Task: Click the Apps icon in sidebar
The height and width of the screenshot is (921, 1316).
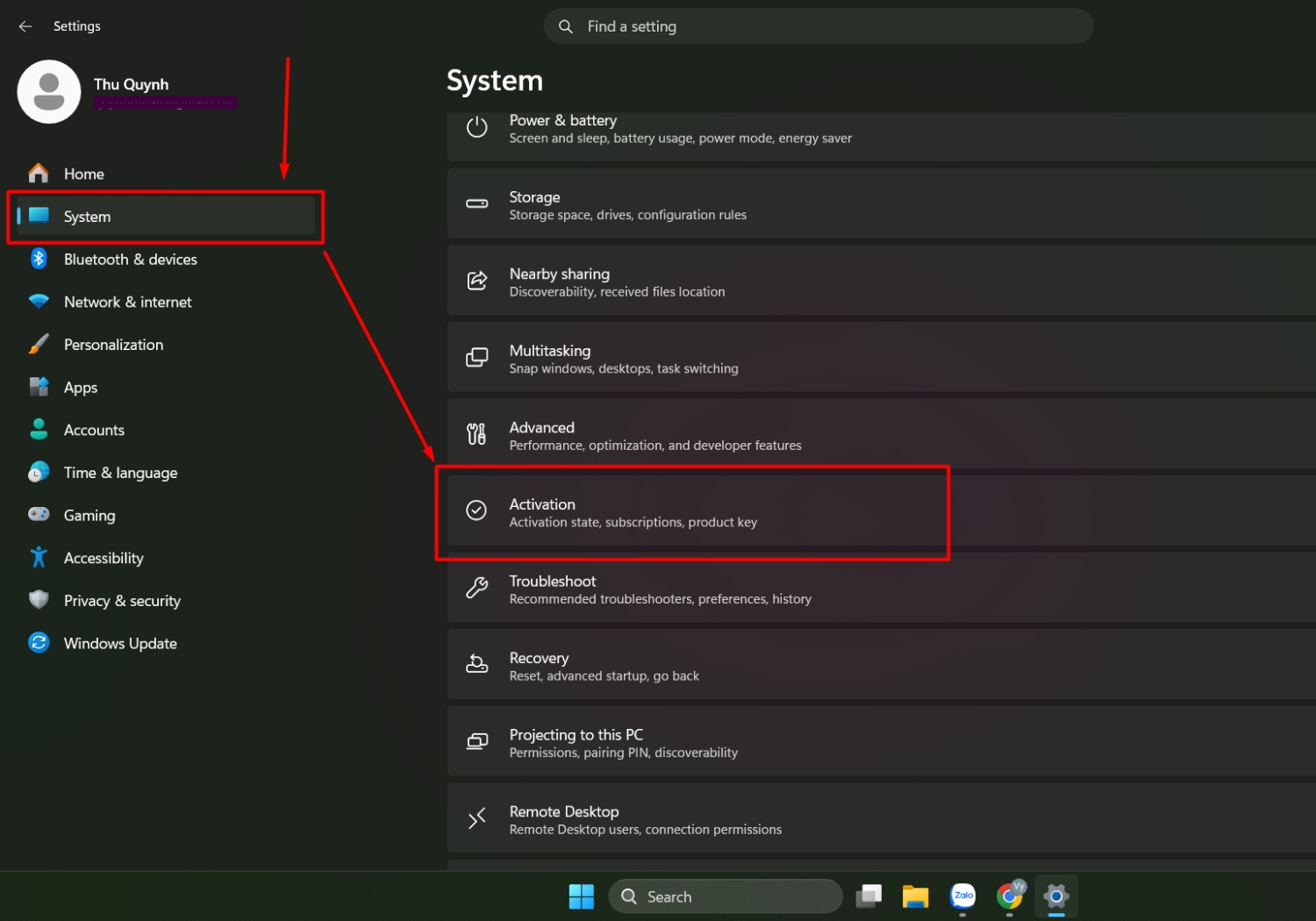Action: (x=39, y=387)
